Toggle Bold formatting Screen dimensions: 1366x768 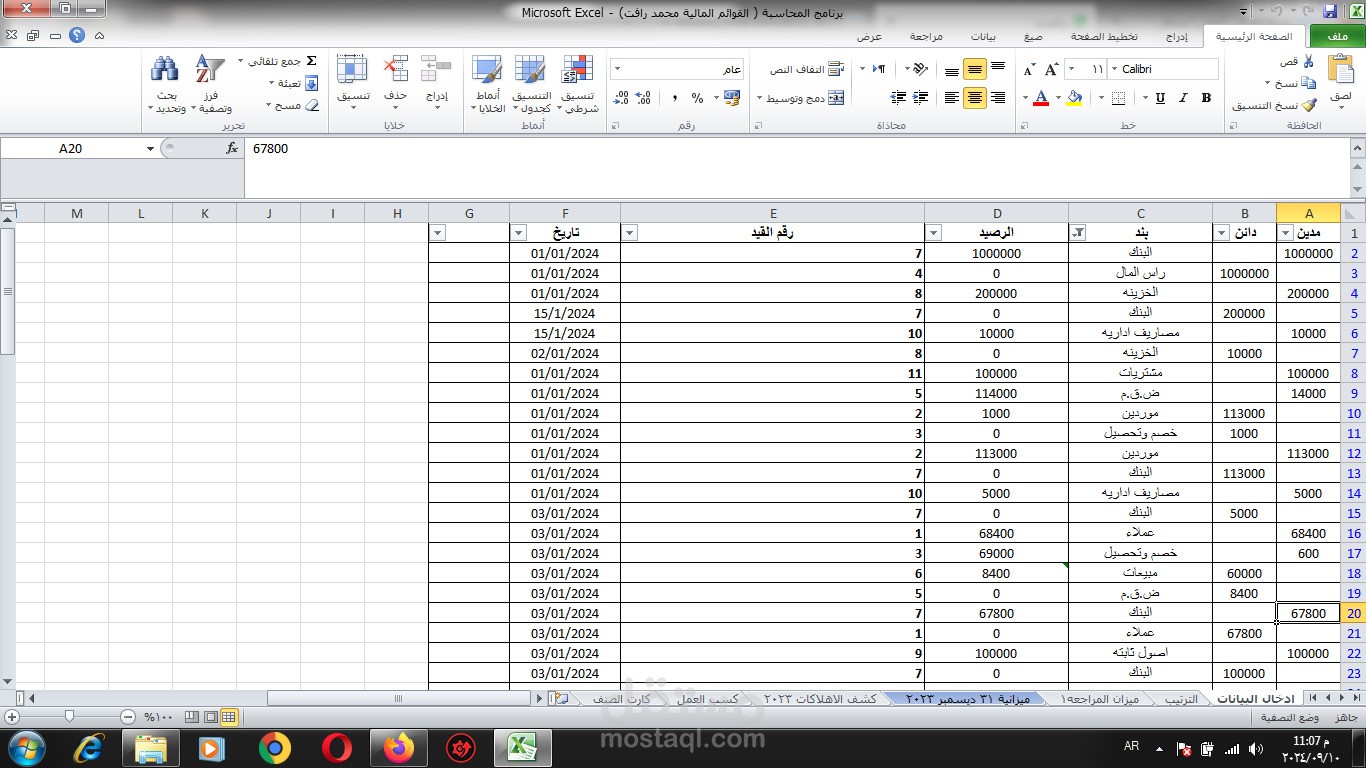1206,98
